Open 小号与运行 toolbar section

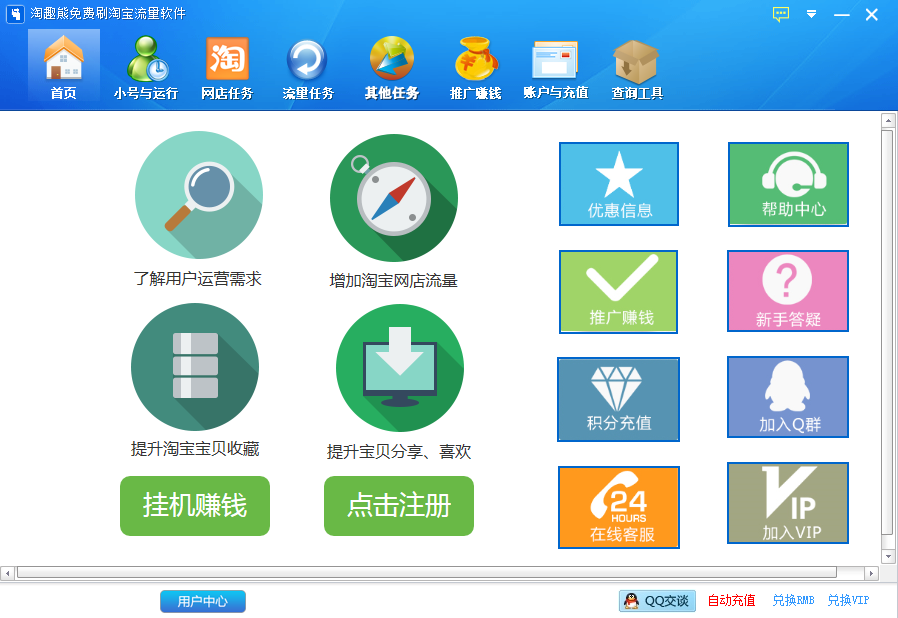point(145,67)
